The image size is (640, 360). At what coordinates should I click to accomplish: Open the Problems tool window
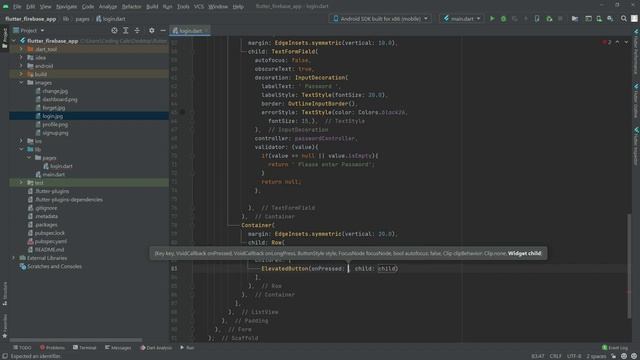point(52,348)
